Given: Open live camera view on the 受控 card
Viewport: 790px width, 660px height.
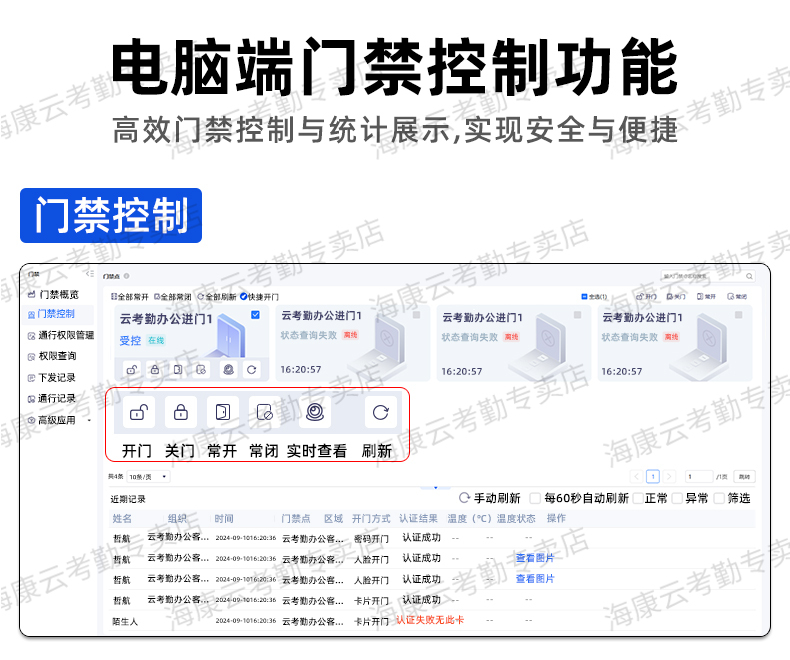Looking at the screenshot, I should [x=229, y=370].
